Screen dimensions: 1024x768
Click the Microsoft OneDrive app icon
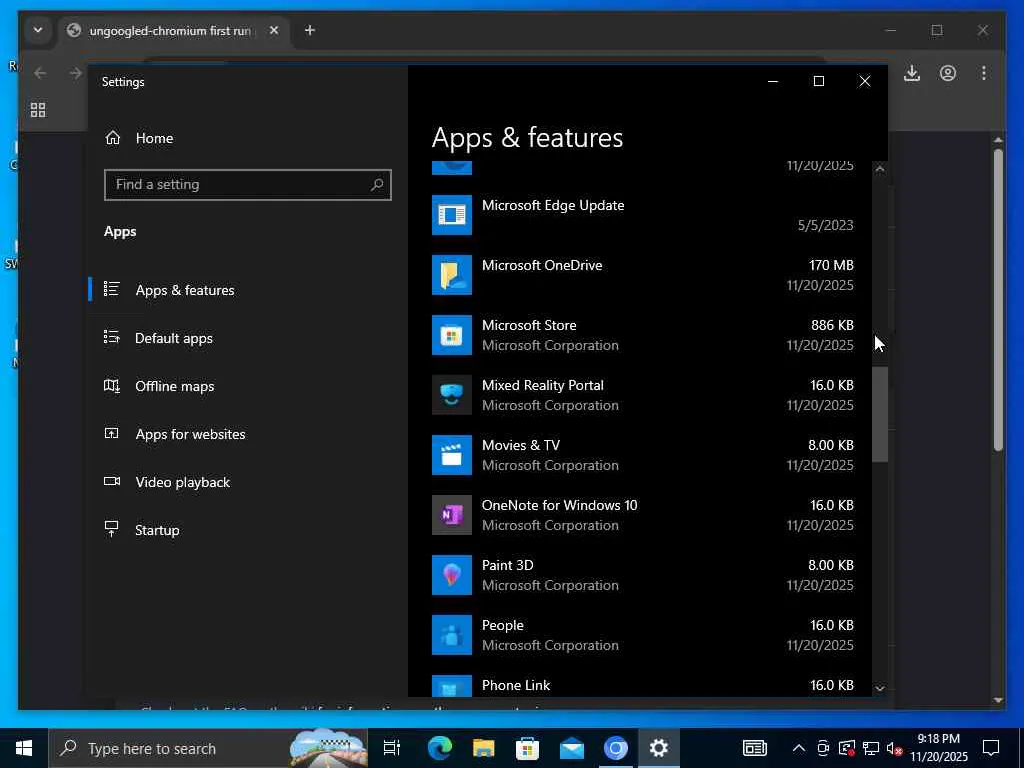(x=451, y=275)
